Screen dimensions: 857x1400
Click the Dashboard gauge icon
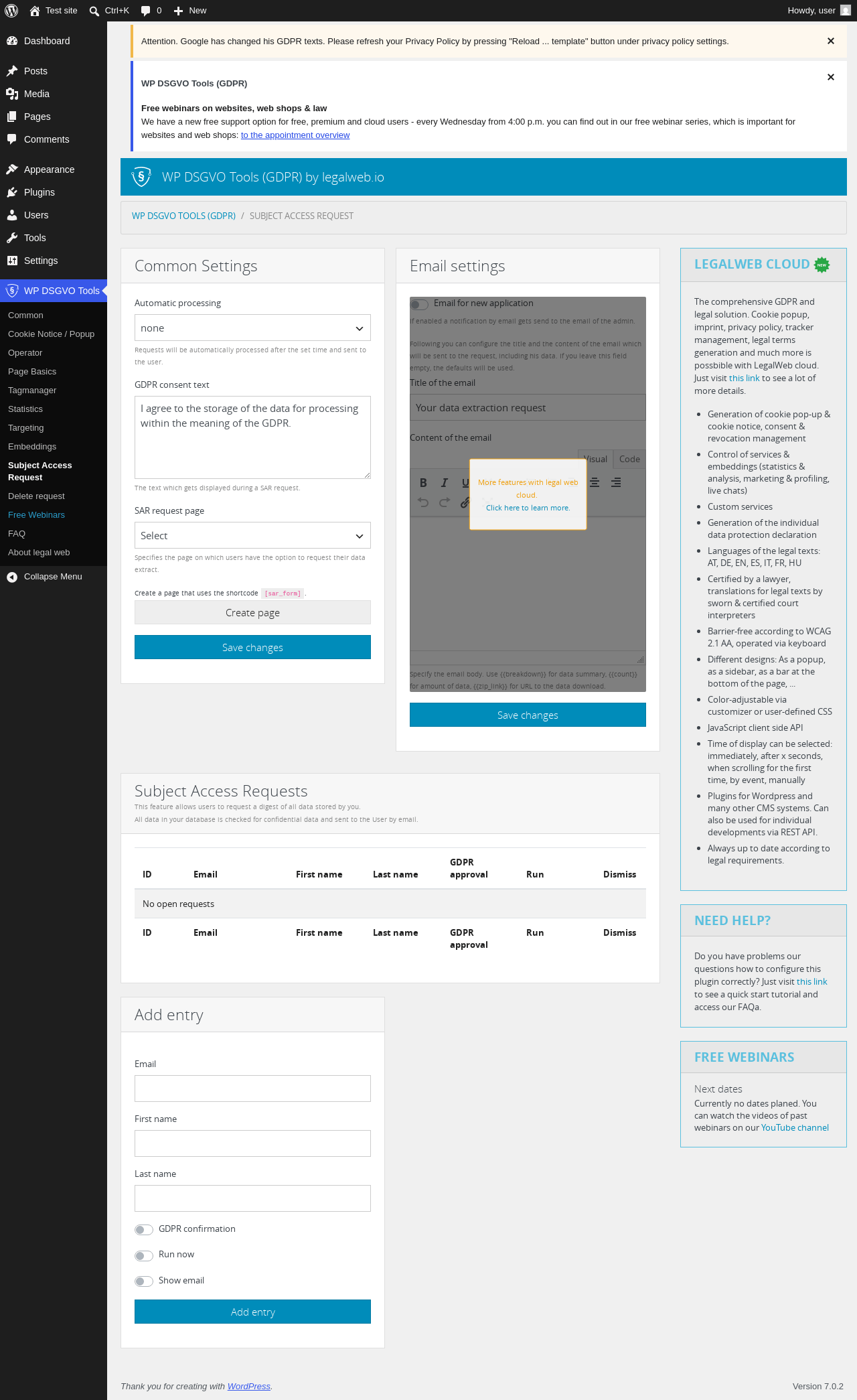click(12, 41)
